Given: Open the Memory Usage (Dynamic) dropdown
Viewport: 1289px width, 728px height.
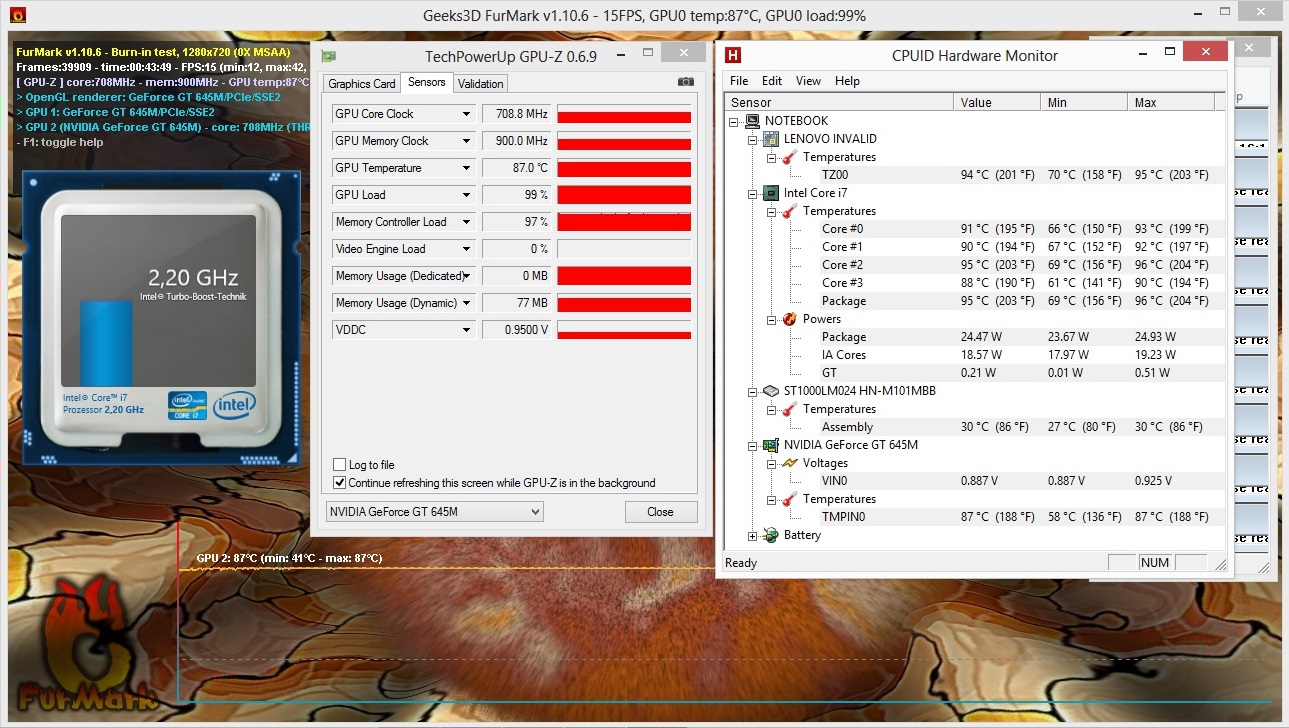Looking at the screenshot, I should (466, 303).
